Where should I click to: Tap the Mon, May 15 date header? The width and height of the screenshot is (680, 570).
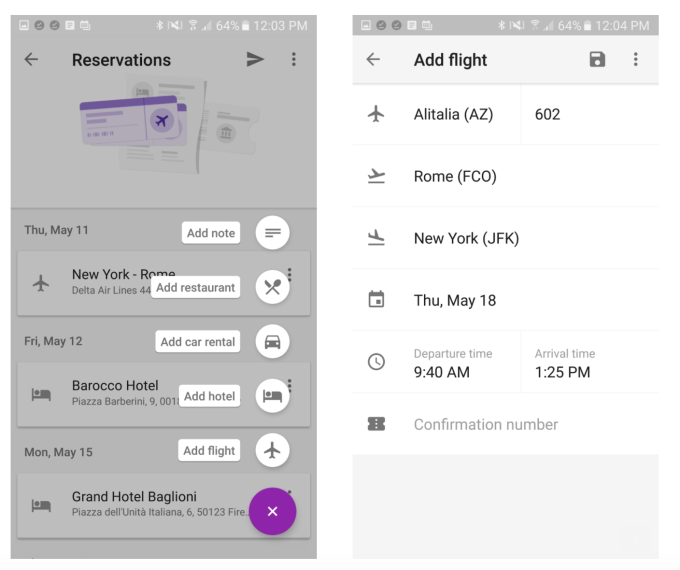coord(58,452)
